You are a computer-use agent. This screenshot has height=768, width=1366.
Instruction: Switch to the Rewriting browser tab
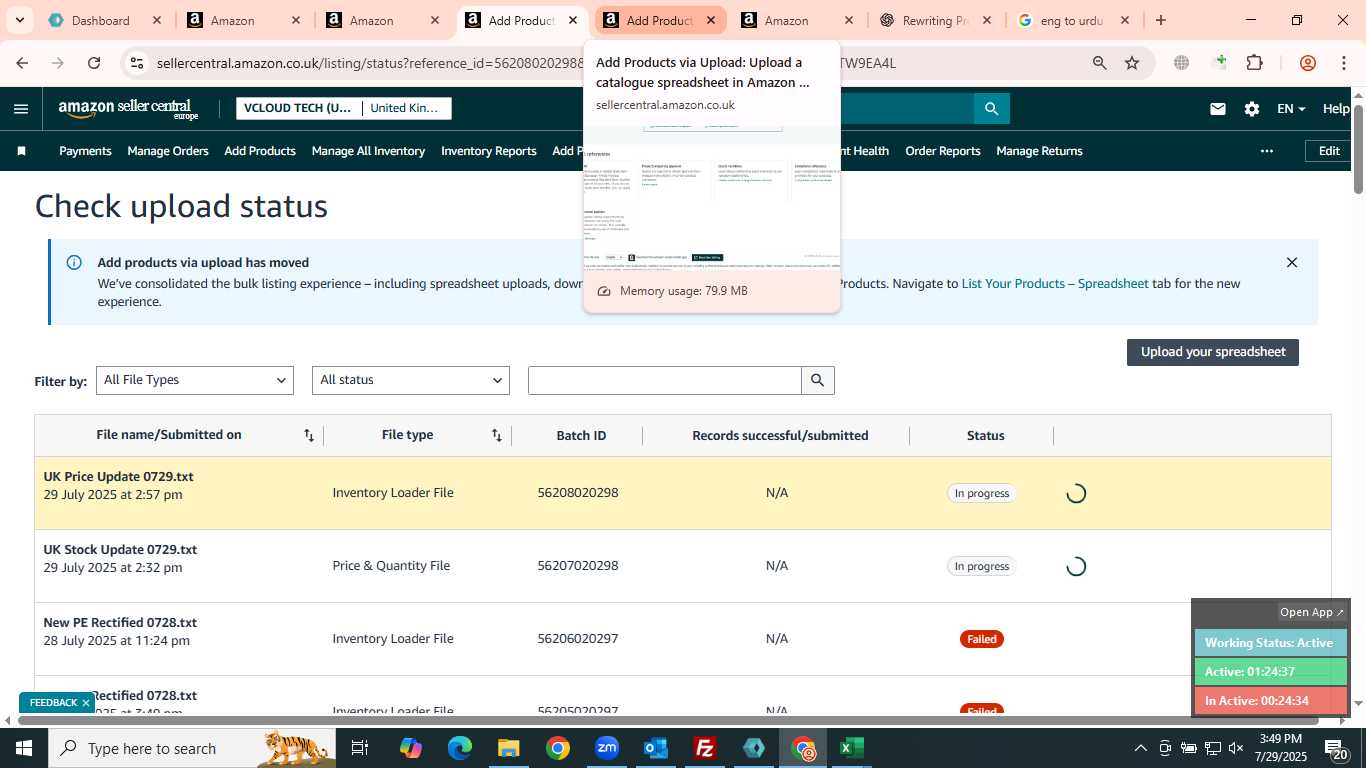(x=935, y=20)
